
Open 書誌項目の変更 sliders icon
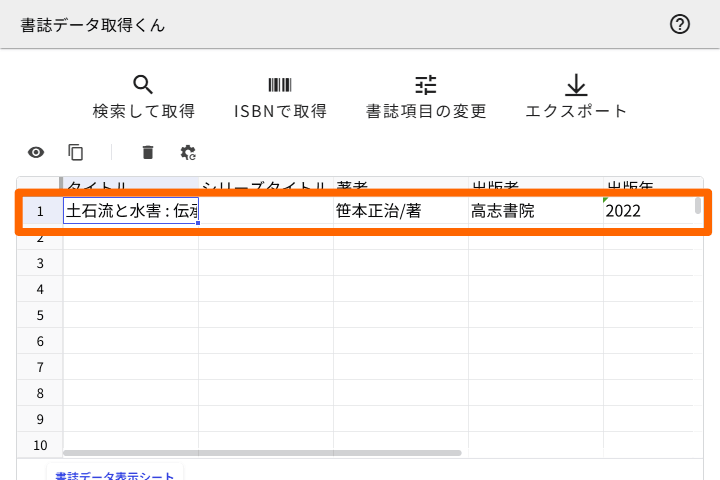(426, 85)
